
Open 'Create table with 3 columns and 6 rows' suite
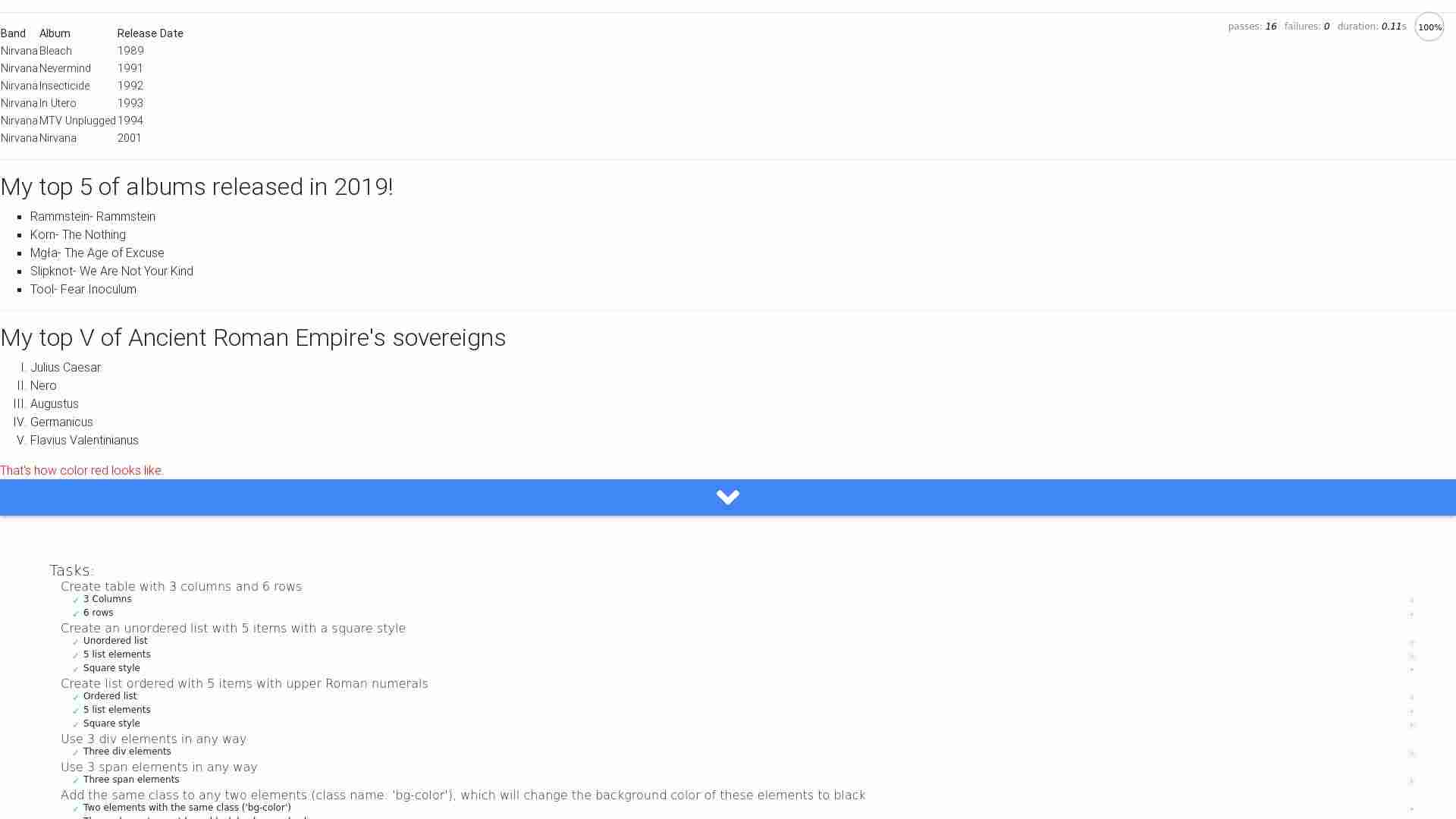point(181,586)
